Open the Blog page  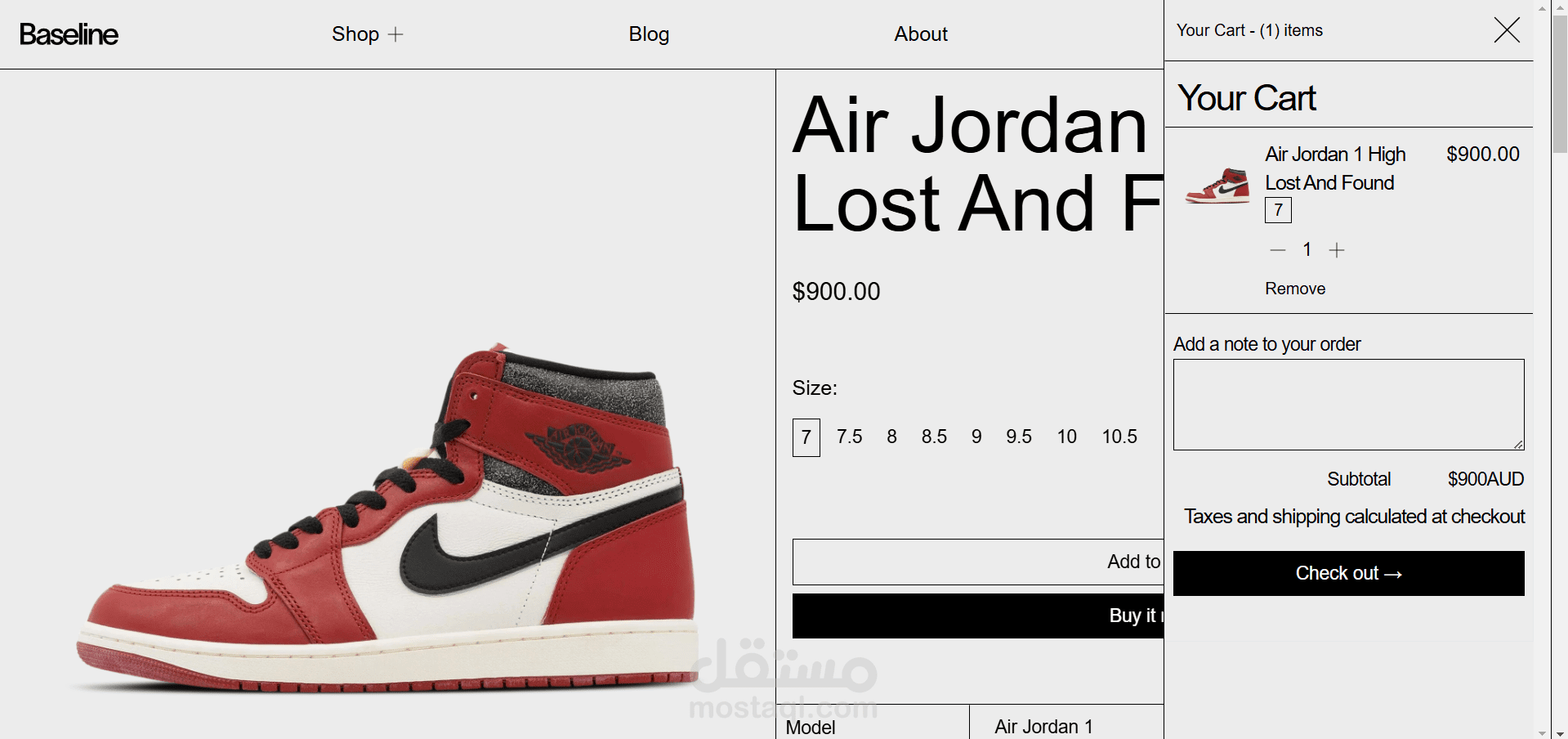point(649,34)
